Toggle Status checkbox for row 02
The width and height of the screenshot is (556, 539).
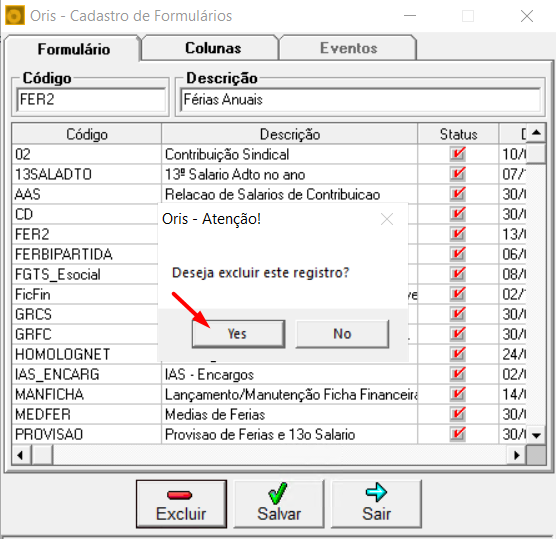point(457,154)
